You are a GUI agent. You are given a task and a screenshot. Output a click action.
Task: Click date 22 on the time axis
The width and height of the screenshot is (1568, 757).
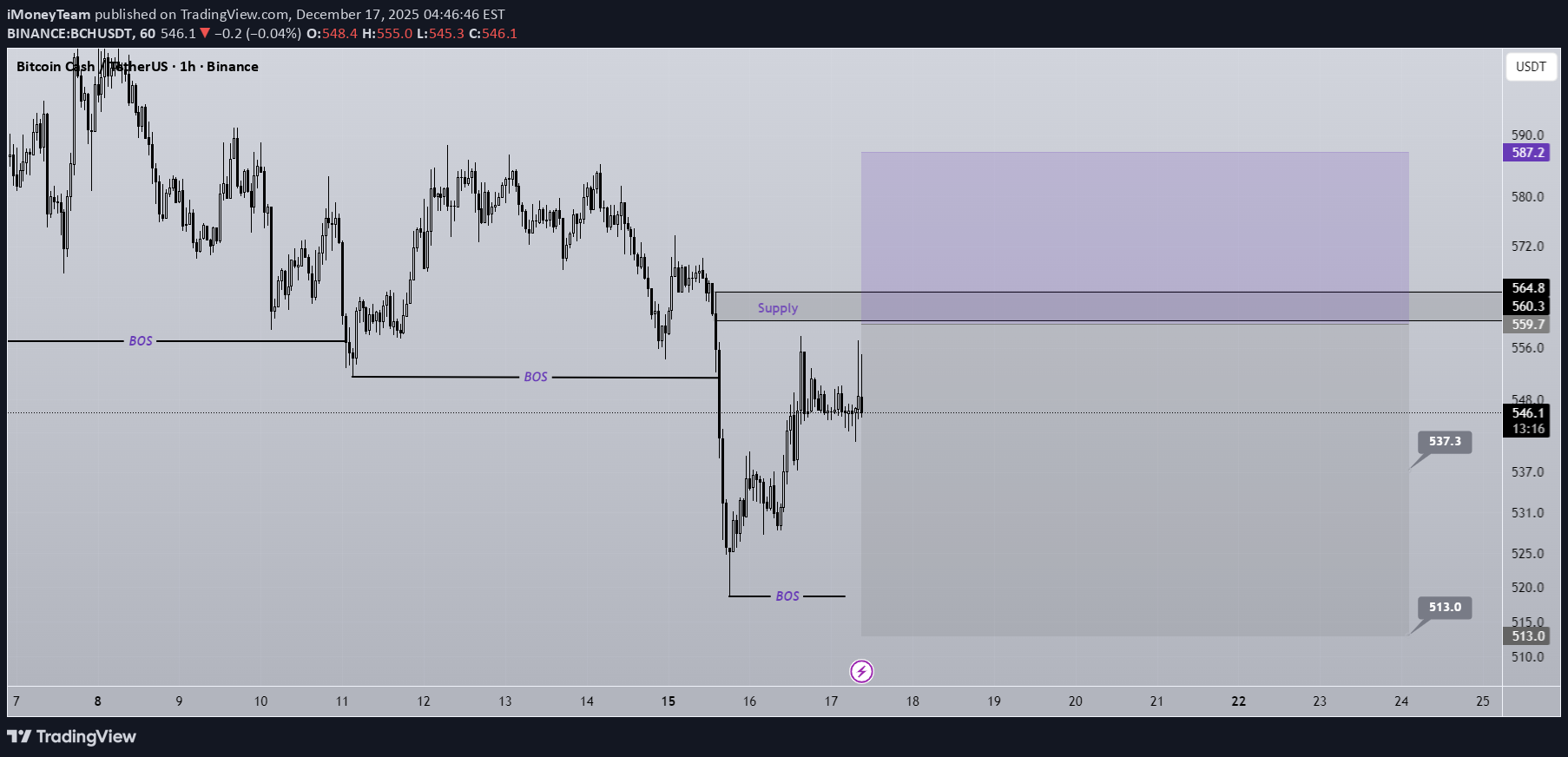tap(1238, 701)
